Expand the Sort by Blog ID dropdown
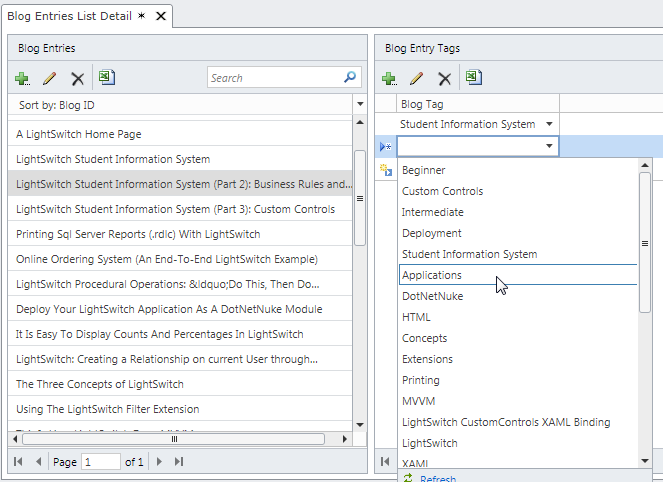Screen dimensions: 663x482 (359, 104)
